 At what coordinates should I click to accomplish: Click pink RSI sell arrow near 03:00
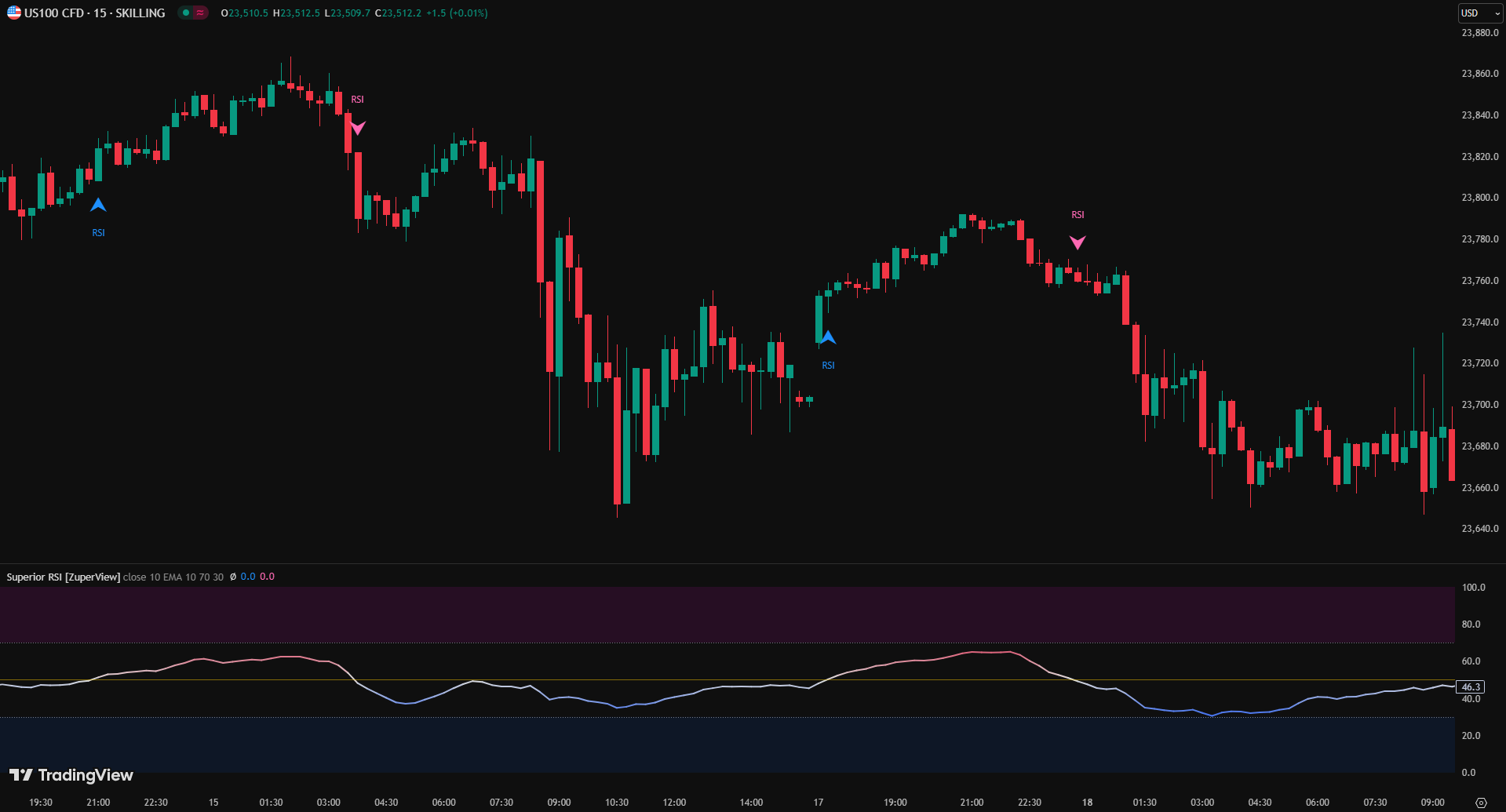point(357,127)
